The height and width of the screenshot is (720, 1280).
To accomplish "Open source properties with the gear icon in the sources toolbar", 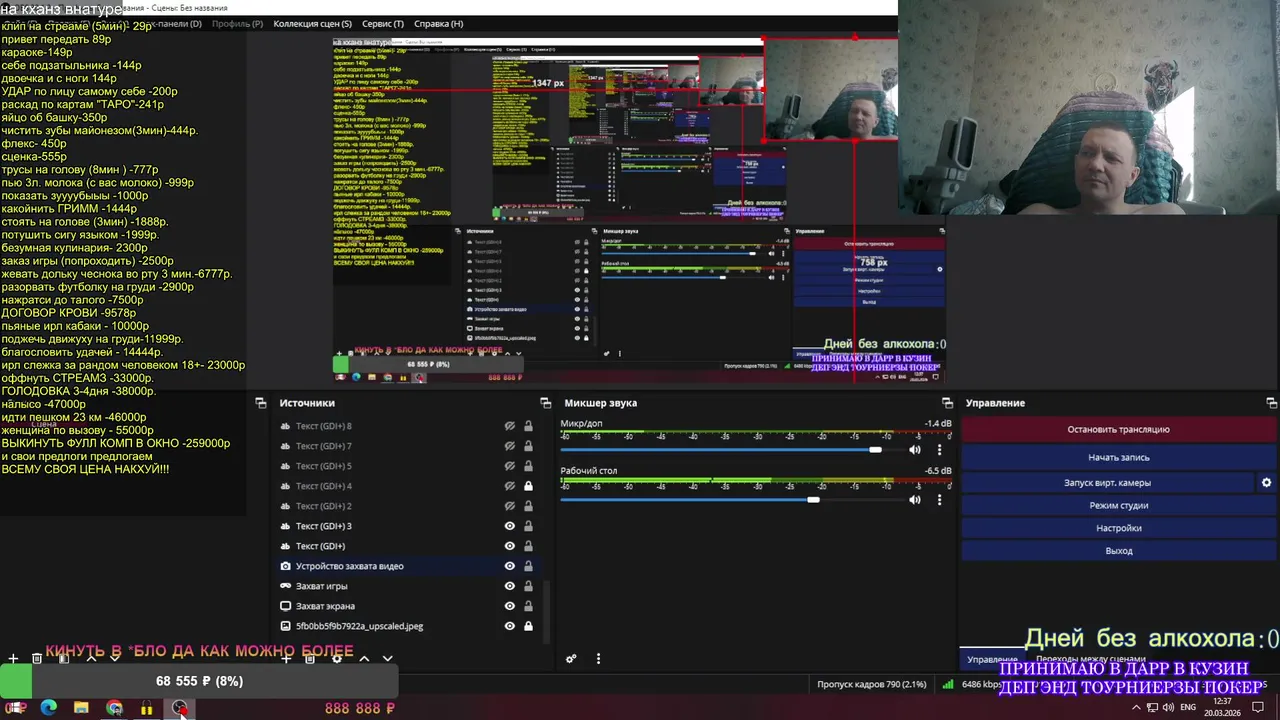I will pos(337,659).
